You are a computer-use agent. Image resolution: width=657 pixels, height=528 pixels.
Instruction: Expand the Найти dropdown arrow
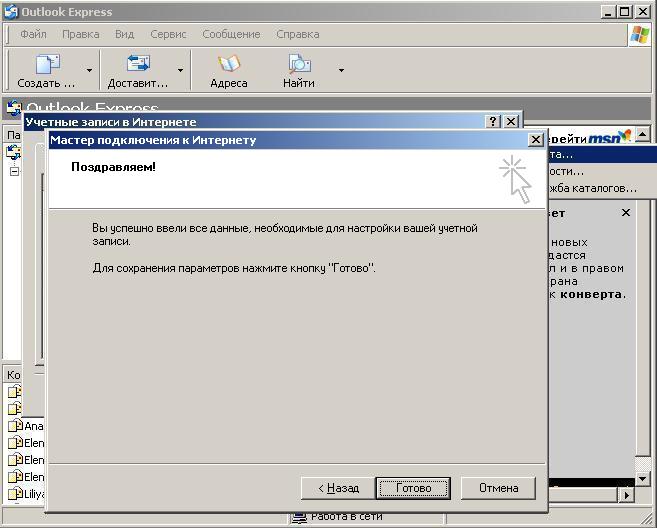tap(341, 70)
